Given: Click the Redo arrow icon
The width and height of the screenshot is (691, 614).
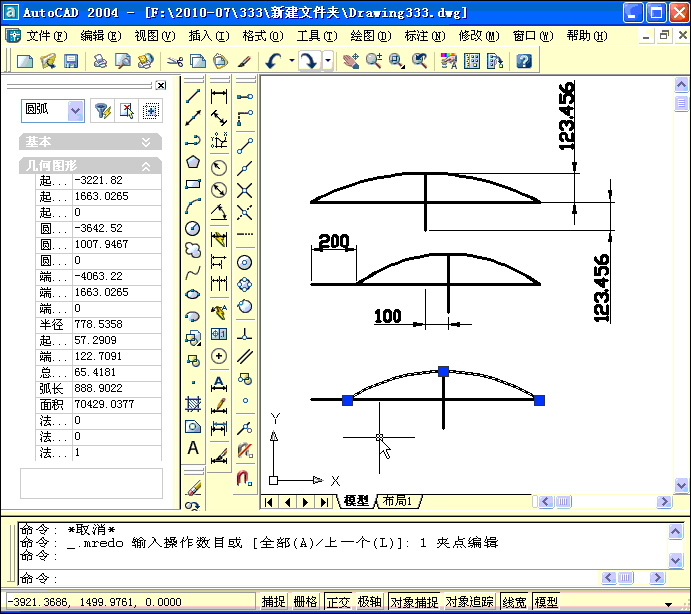Looking at the screenshot, I should point(309,61).
